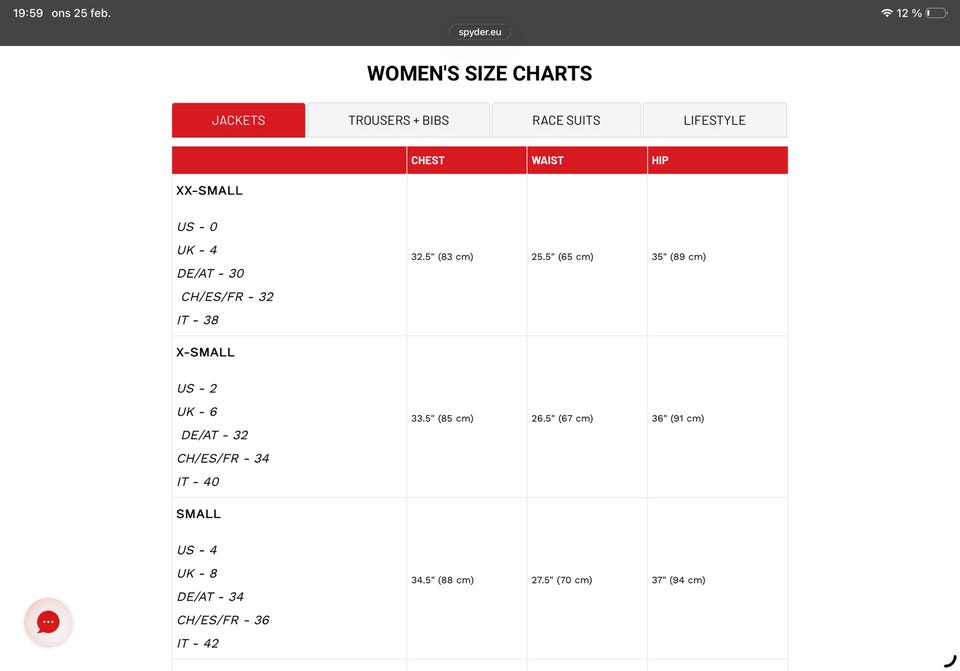960x671 pixels.
Task: Switch to the Lifestyle tab
Action: [x=714, y=120]
